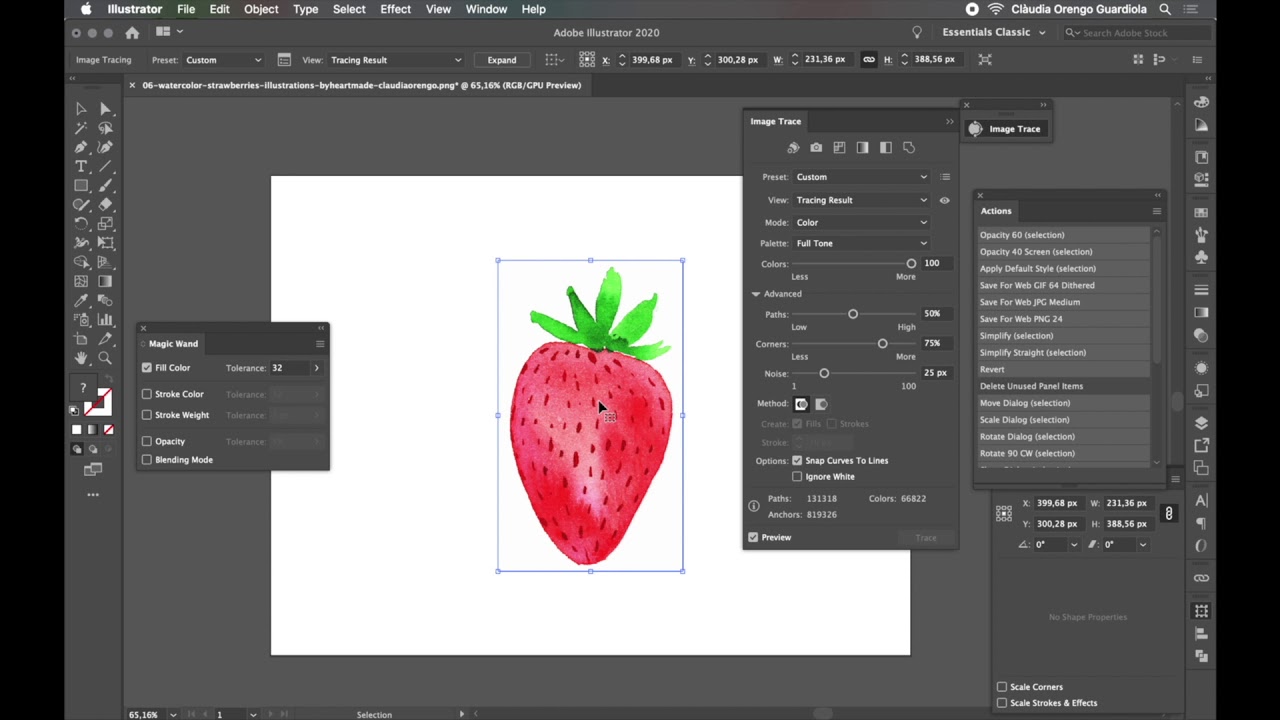
Task: Open control bar View Tracing Result dropdown
Action: (x=396, y=60)
